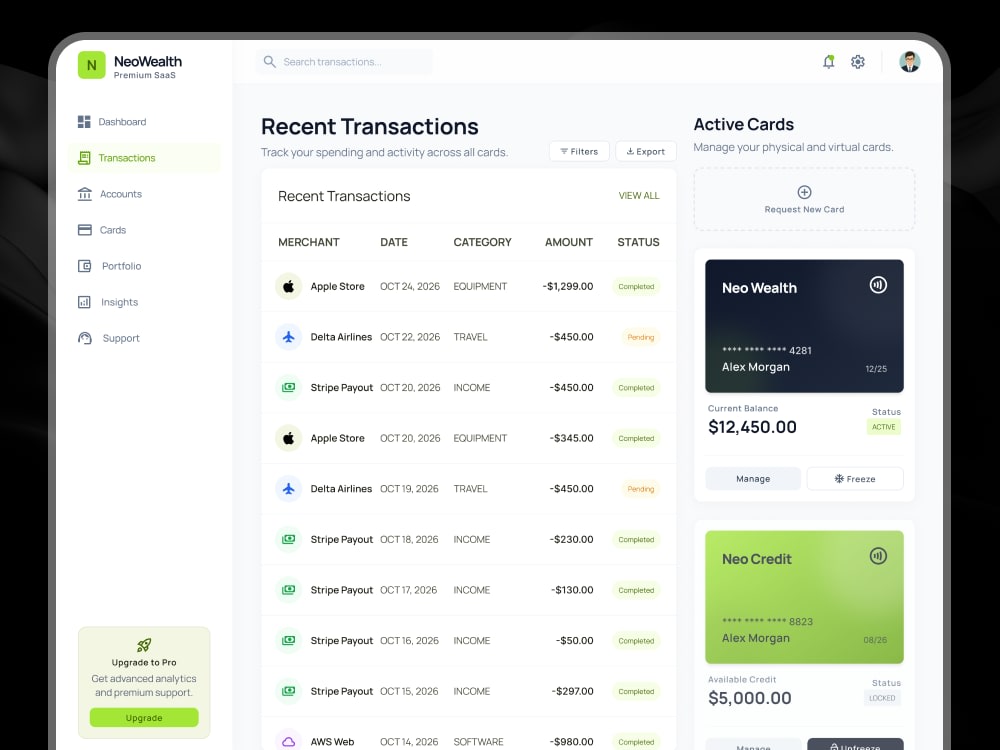The width and height of the screenshot is (1000, 750).
Task: Click payout icon on OCT 20 Stripe row
Action: [x=288, y=387]
